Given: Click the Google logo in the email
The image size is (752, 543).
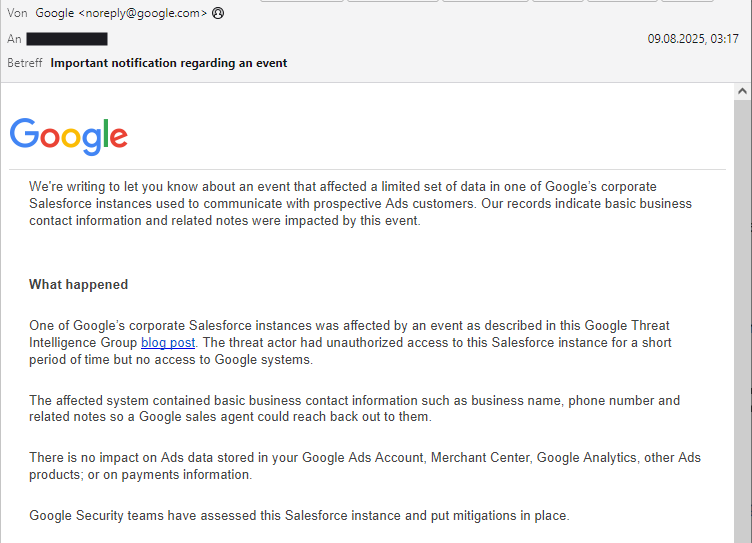Looking at the screenshot, I should (69, 135).
